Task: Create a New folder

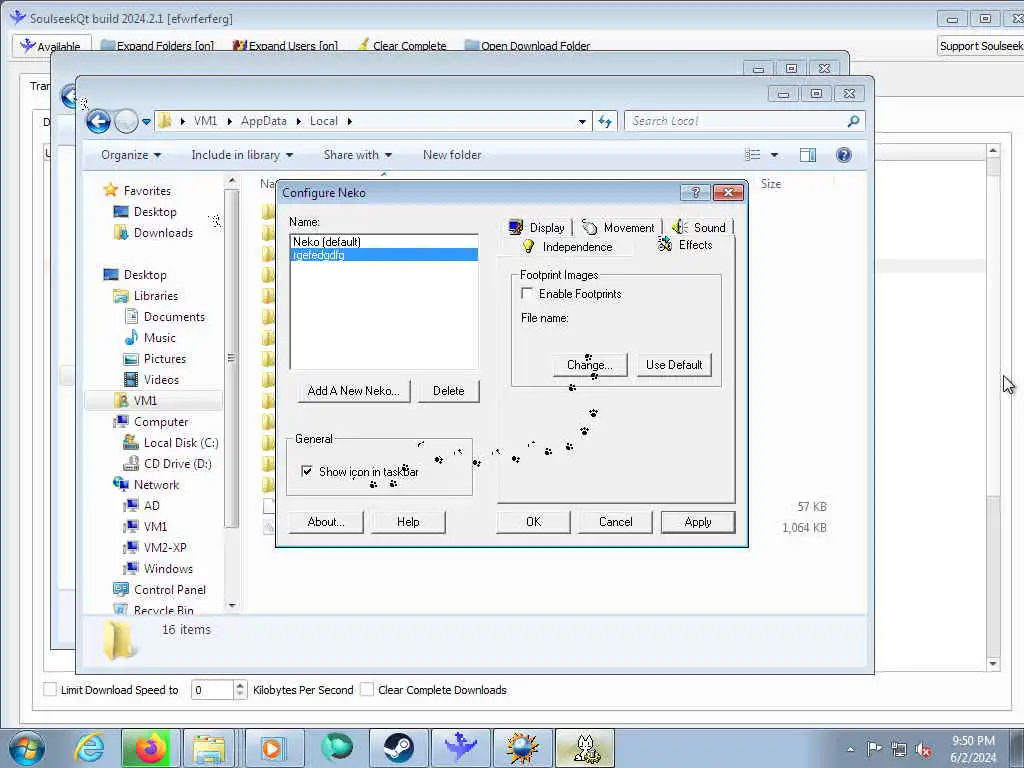Action: (452, 155)
